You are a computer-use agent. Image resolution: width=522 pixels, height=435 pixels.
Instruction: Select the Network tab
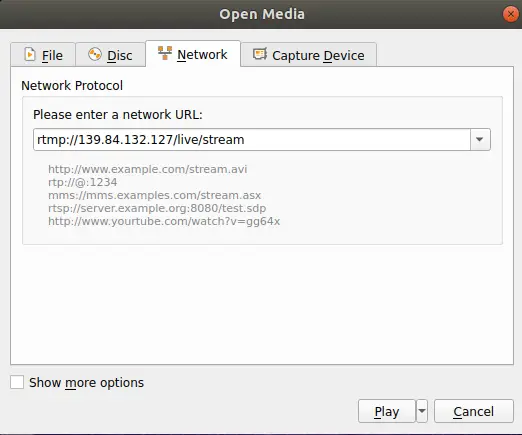pyautogui.click(x=193, y=54)
